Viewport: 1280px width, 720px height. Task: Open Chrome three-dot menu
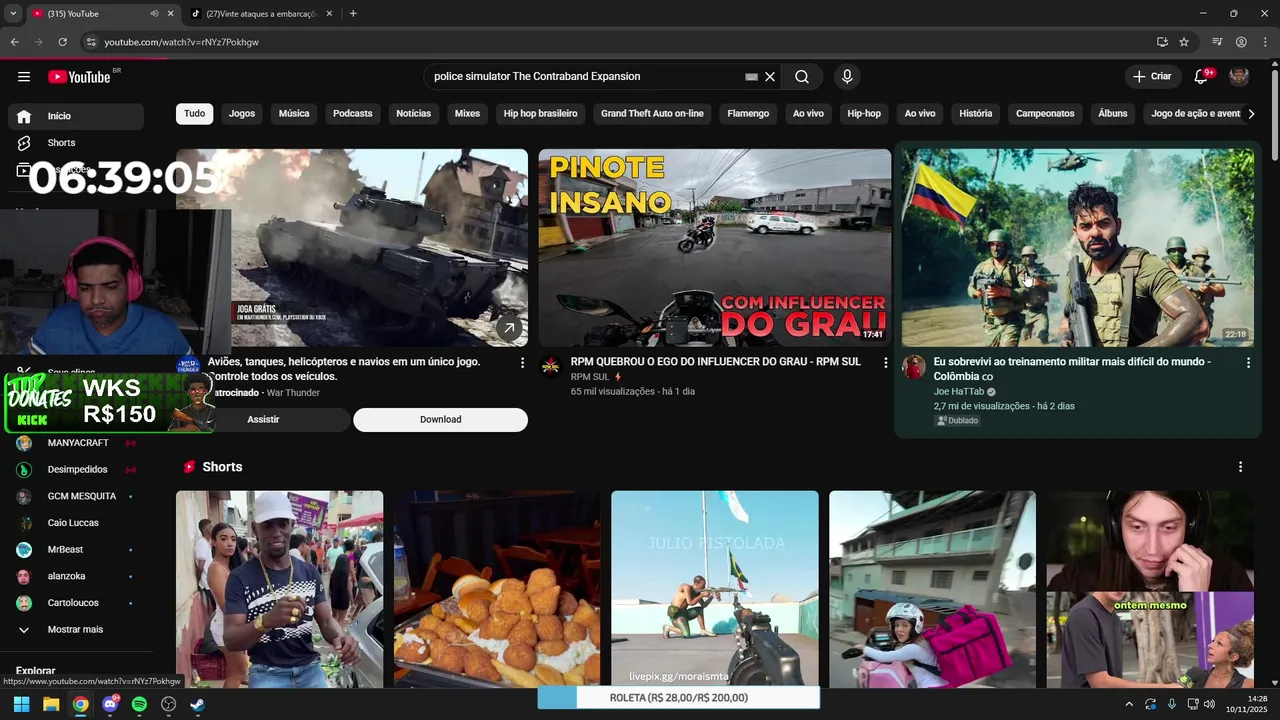pyautogui.click(x=1265, y=42)
